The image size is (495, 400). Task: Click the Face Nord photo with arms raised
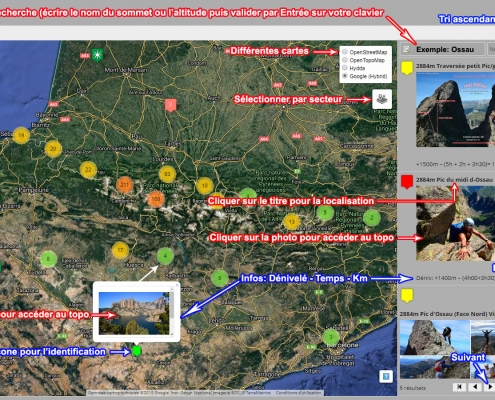click(483, 337)
